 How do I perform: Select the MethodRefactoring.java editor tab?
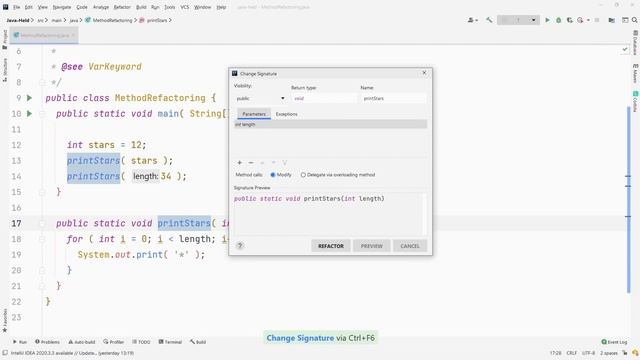(44, 36)
